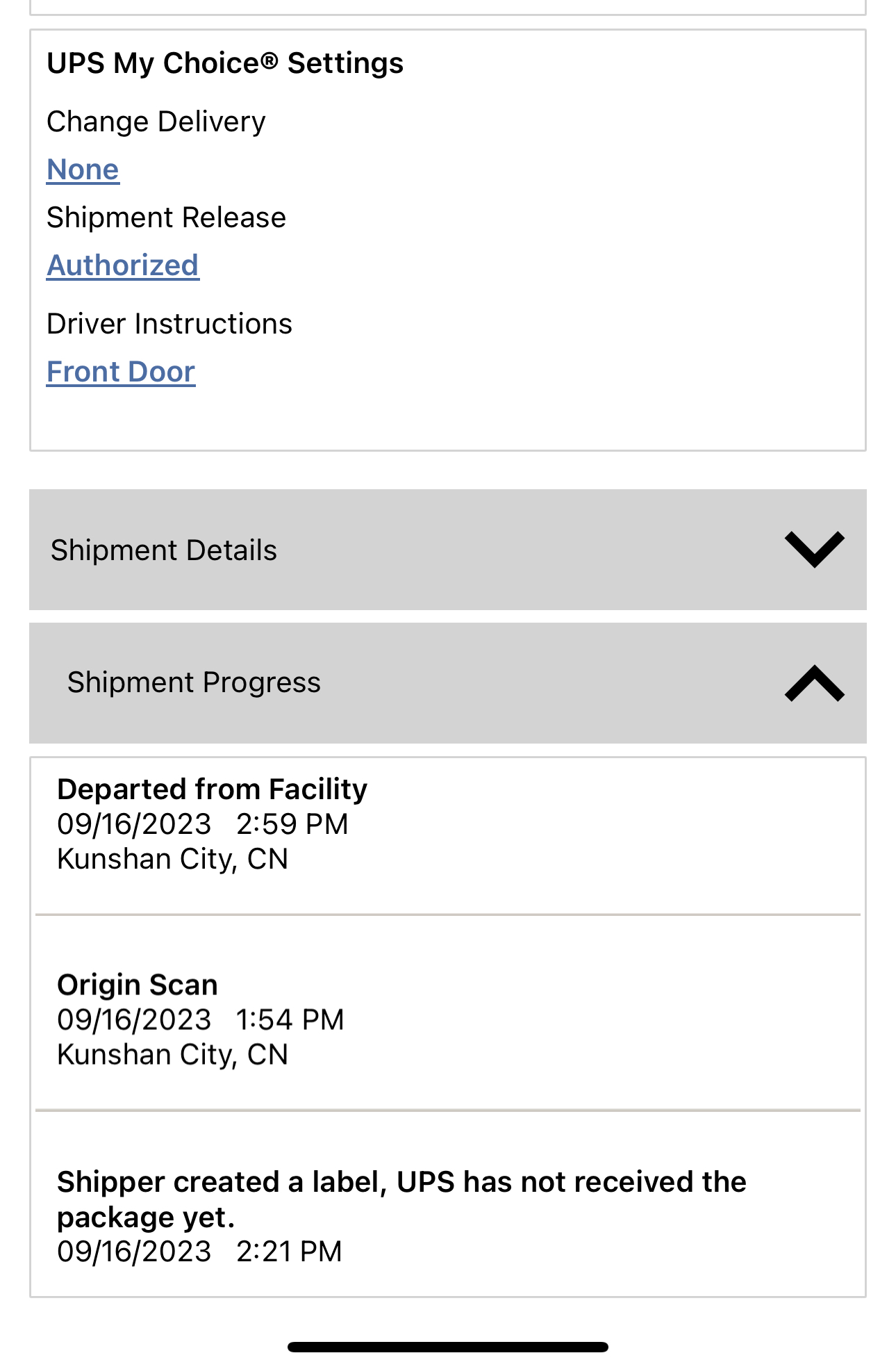Click the 'UPS My Choice® Settings' heading
896x1369 pixels.
tap(225, 63)
